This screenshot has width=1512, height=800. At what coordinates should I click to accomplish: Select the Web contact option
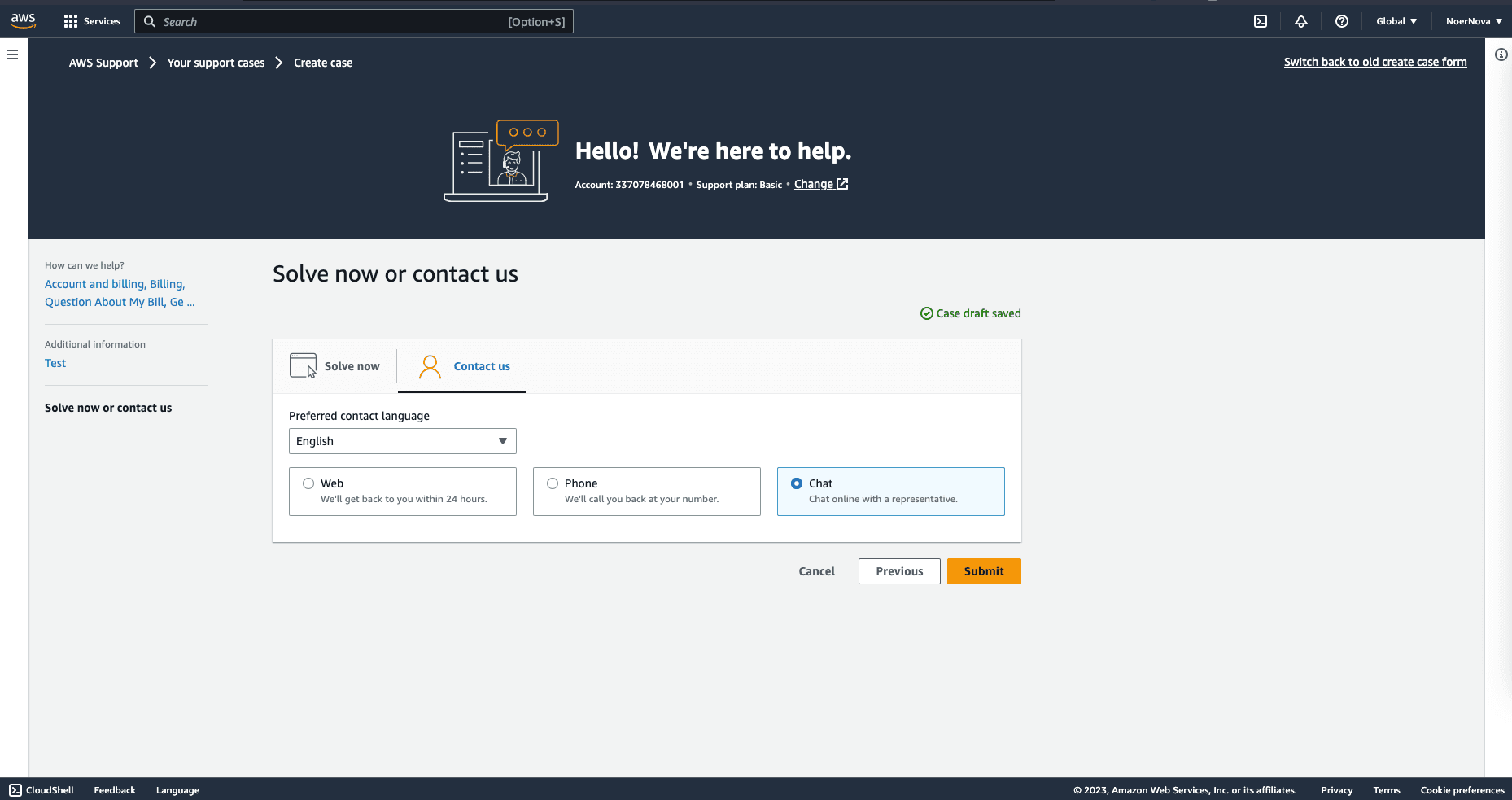click(308, 483)
